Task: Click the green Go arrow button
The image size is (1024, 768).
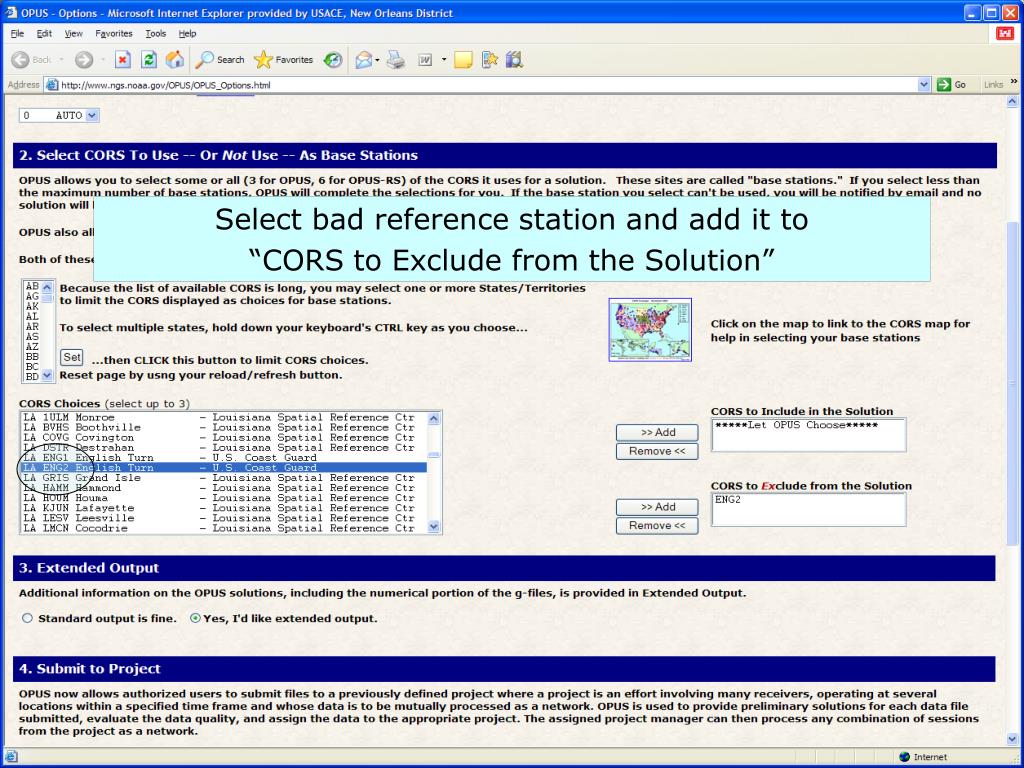Action: point(944,85)
